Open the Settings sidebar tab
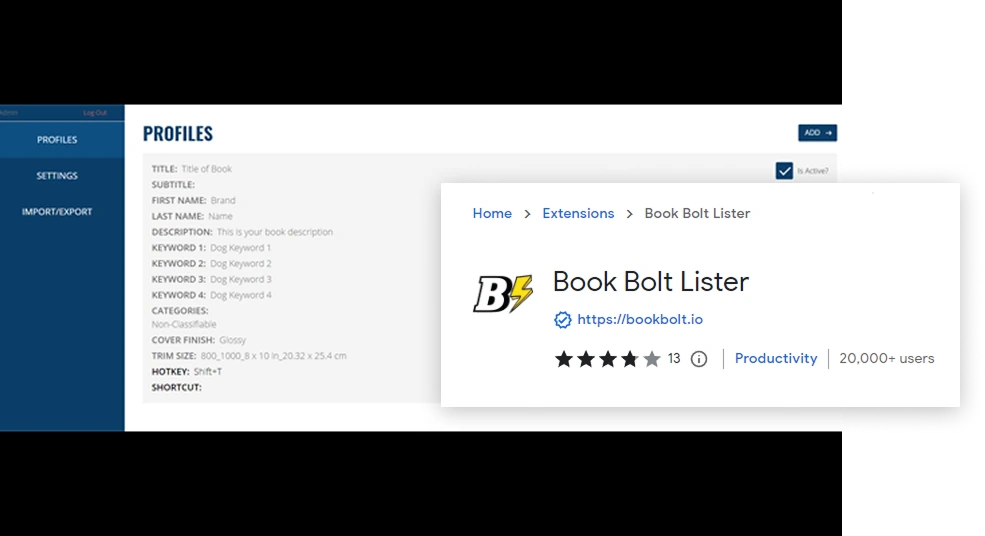This screenshot has height=536, width=985. 57,176
